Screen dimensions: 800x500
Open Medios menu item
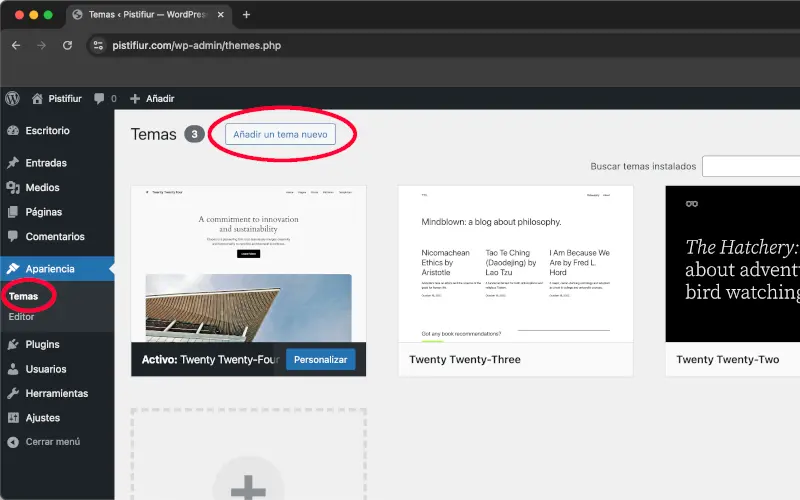42,187
